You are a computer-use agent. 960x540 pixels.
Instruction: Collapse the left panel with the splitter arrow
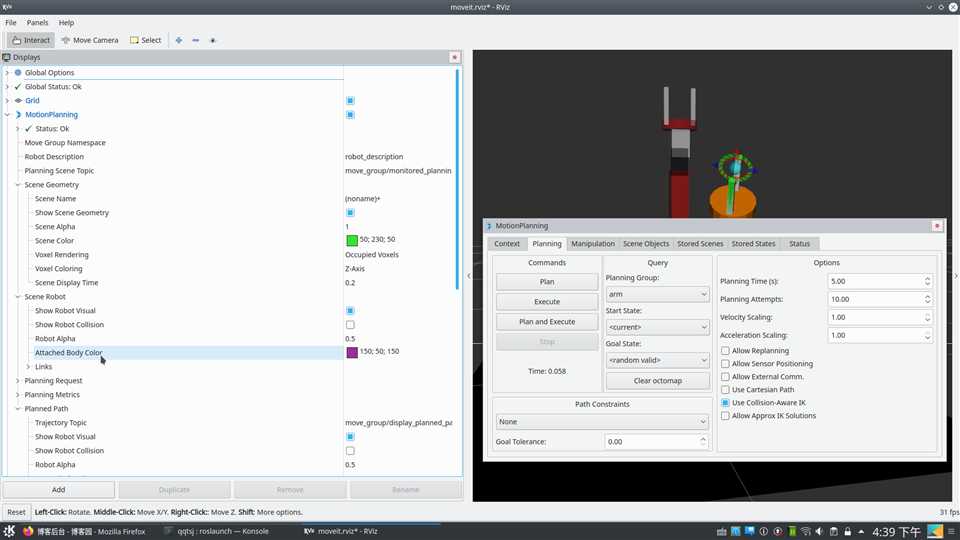468,276
